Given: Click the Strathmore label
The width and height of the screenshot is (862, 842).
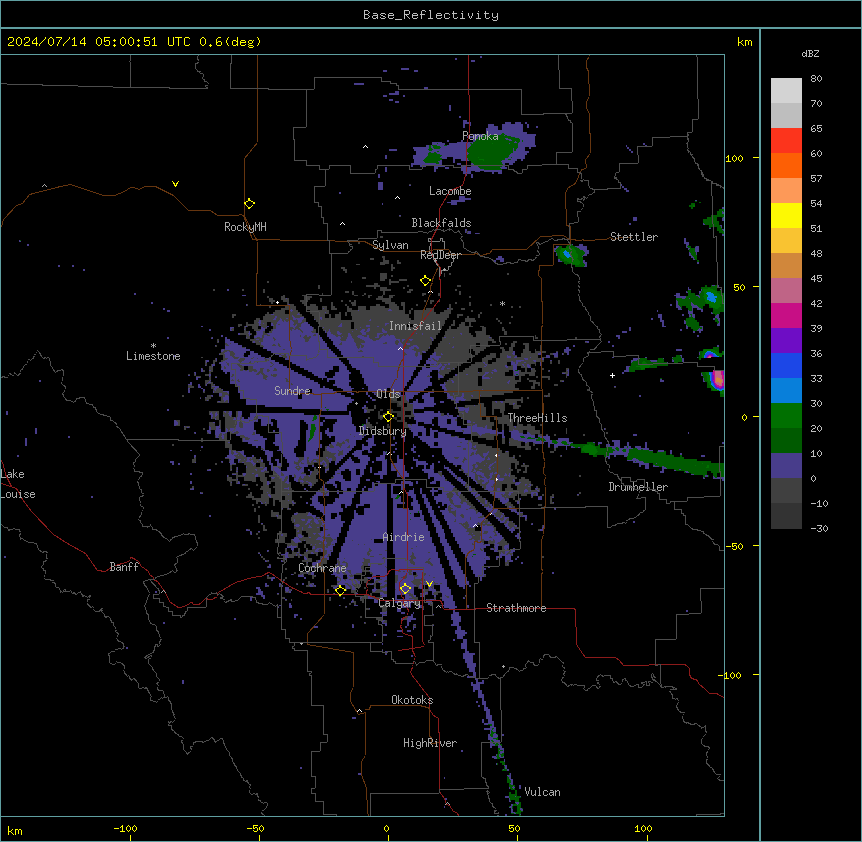Looking at the screenshot, I should tap(516, 608).
